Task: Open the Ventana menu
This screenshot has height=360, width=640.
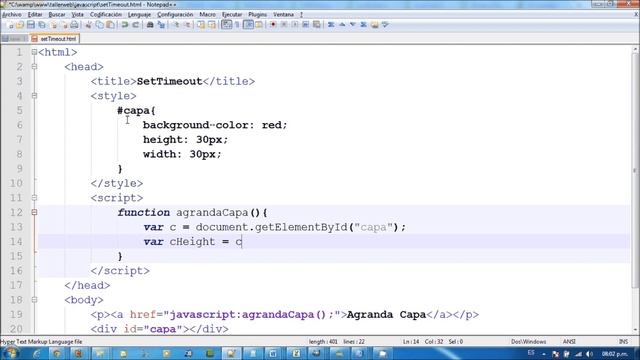Action: point(283,14)
